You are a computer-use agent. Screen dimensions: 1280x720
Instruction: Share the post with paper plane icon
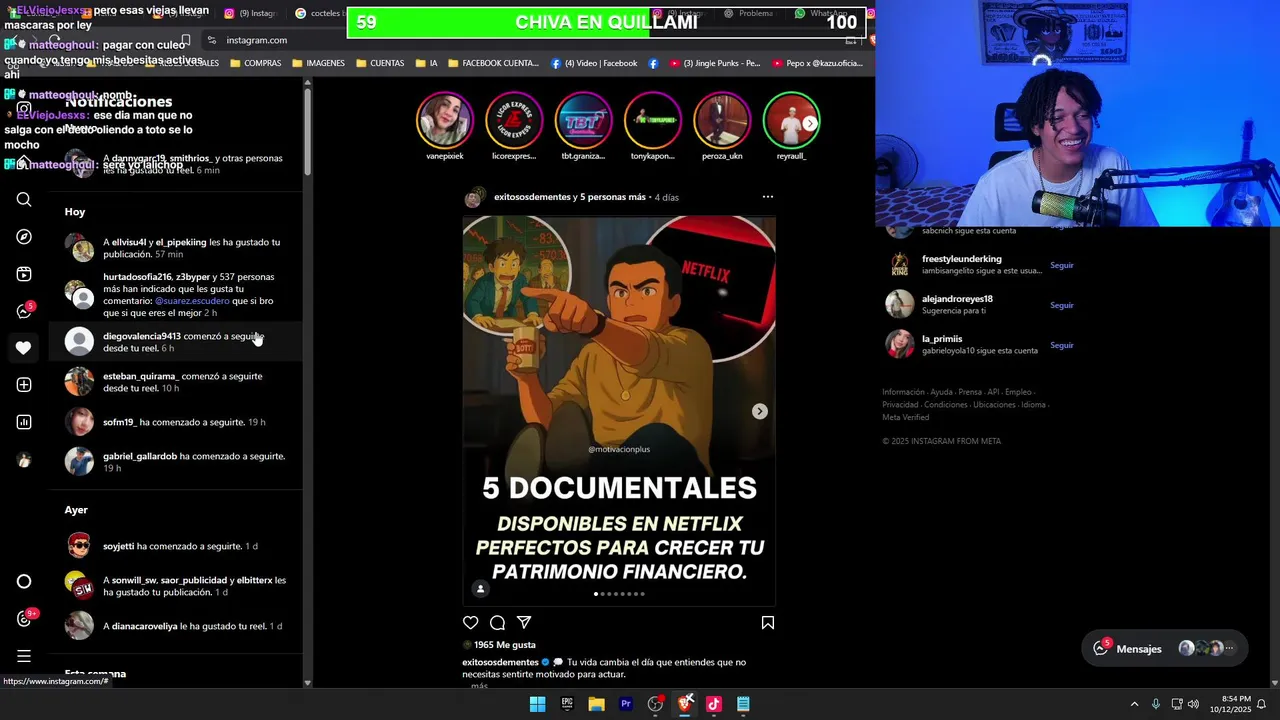tap(524, 623)
